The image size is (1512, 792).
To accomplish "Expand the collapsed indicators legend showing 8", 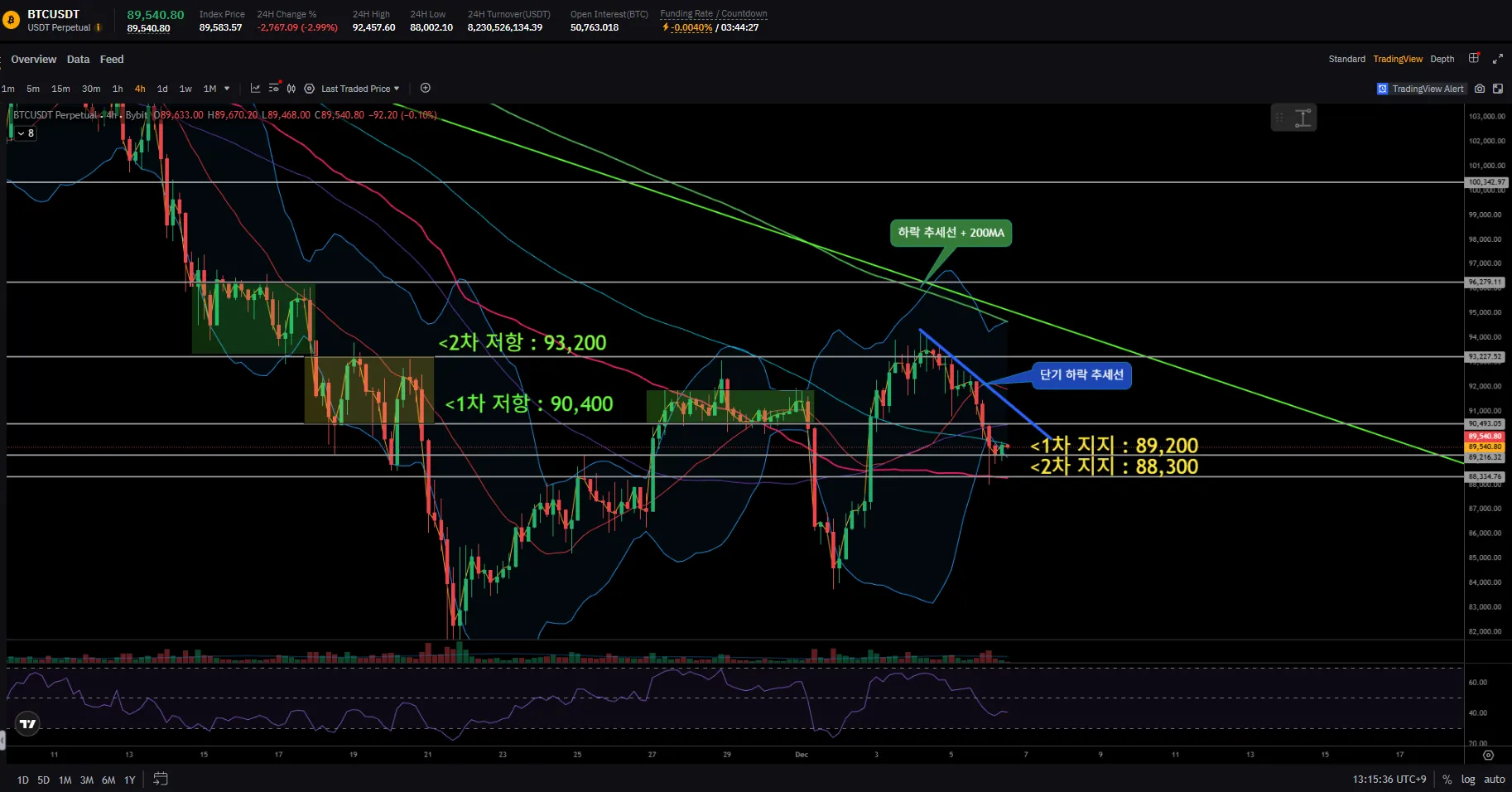I will [26, 133].
